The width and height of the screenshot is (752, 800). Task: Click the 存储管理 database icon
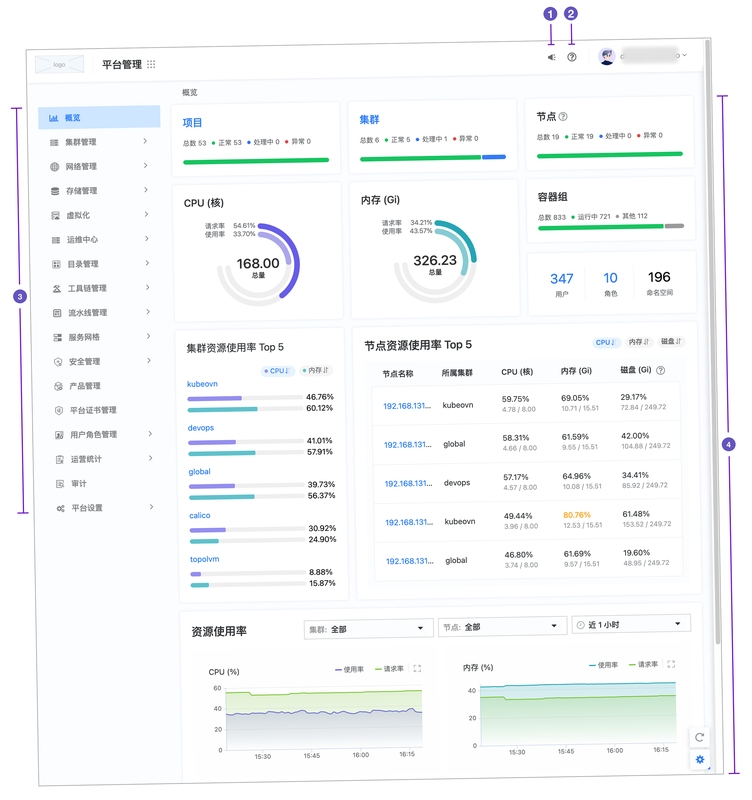pos(55,191)
